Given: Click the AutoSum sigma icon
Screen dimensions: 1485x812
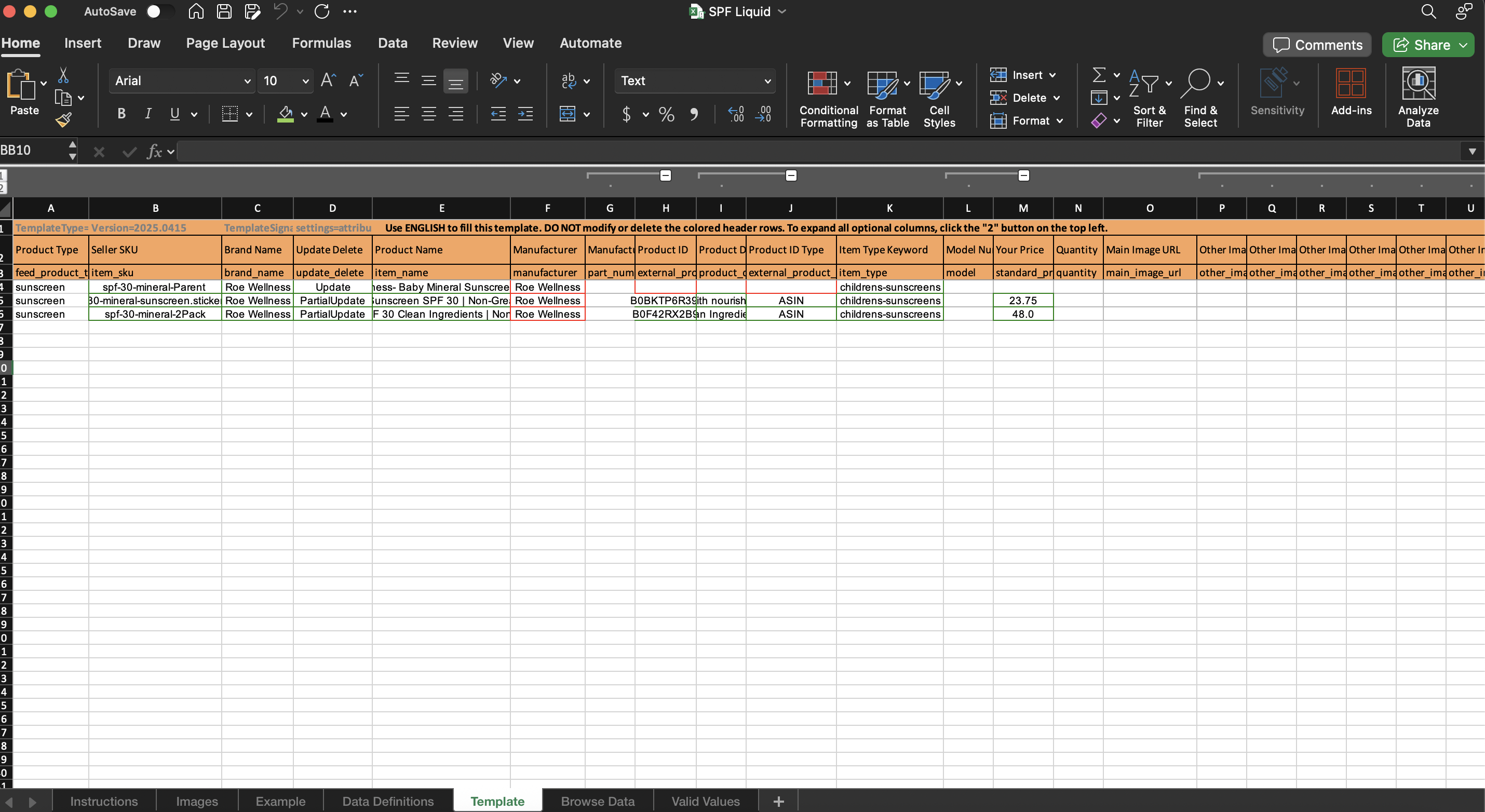Looking at the screenshot, I should click(1099, 75).
